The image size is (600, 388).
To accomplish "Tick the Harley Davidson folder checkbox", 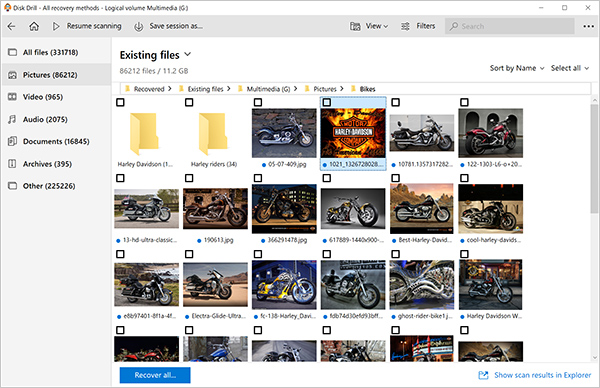I will pos(120,102).
